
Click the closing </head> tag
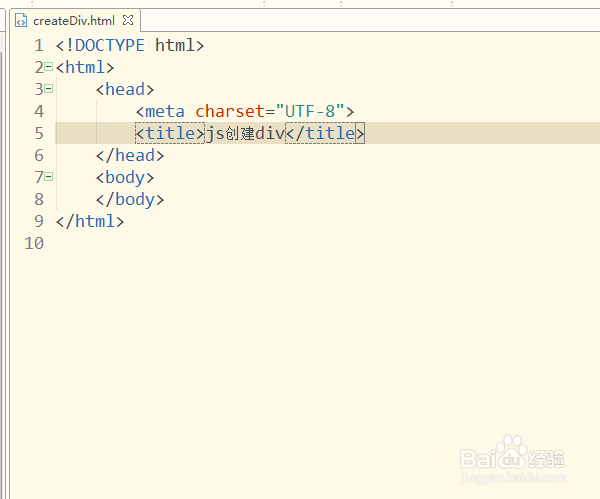(x=130, y=156)
